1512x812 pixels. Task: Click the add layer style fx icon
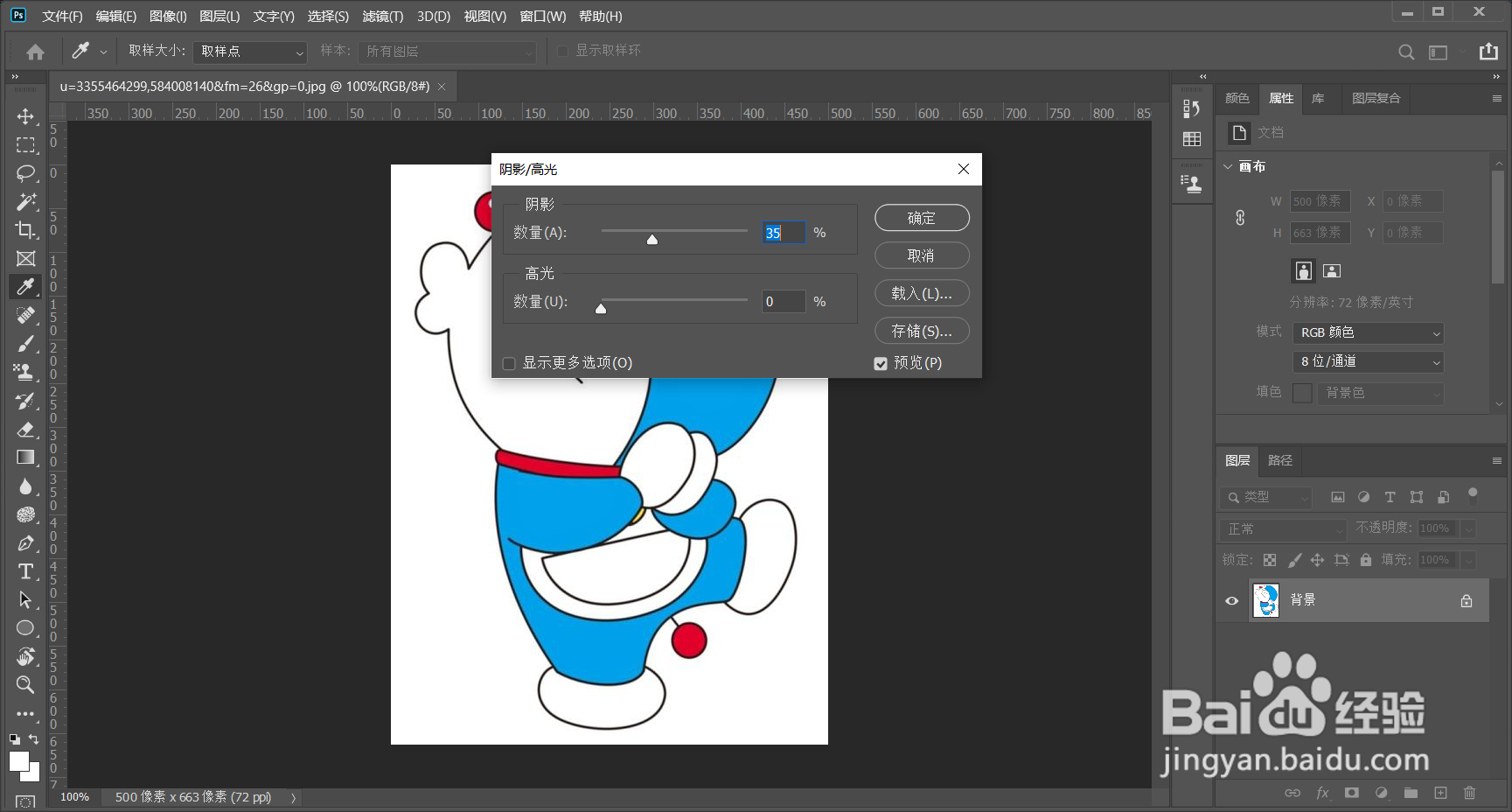1322,793
